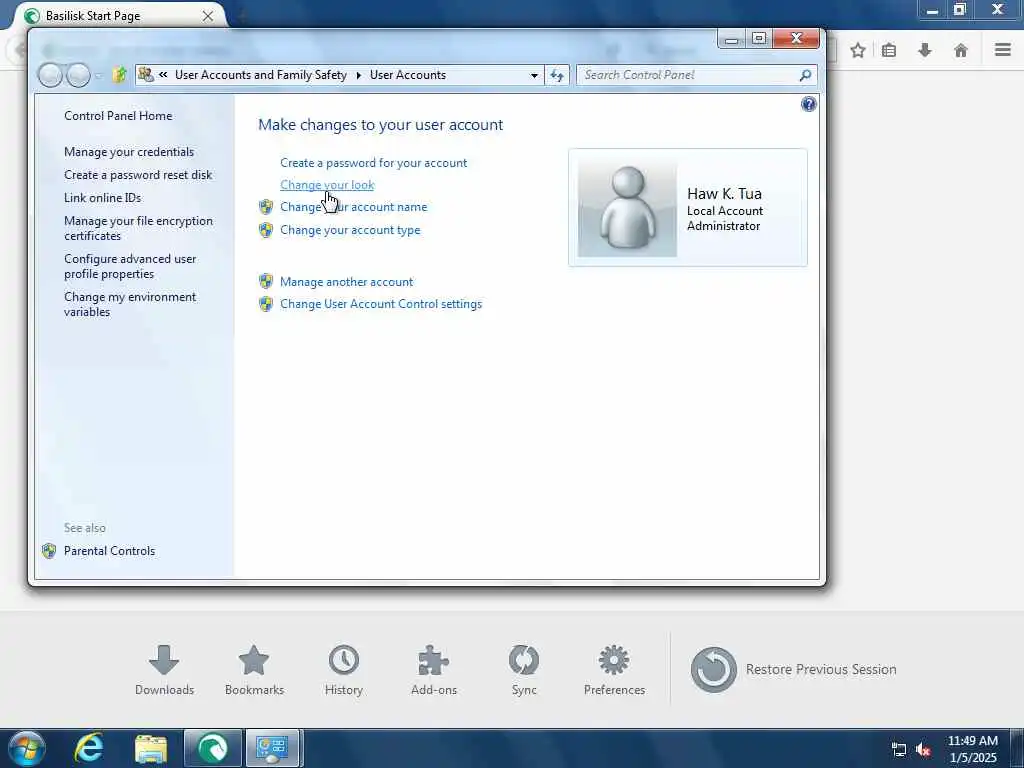This screenshot has width=1024, height=768.
Task: Open Manage another account link
Action: 346,281
